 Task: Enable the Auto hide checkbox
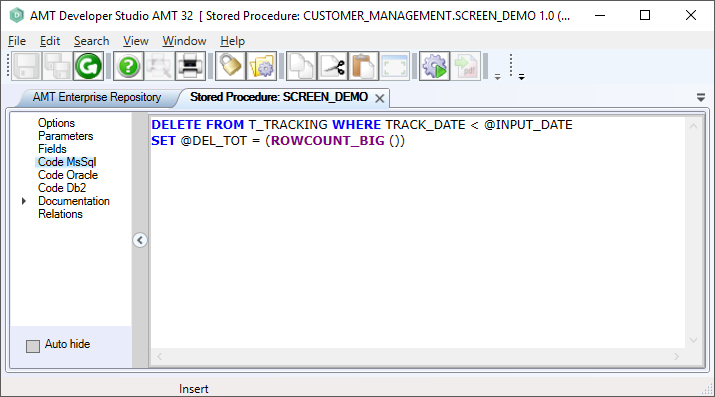[33, 346]
